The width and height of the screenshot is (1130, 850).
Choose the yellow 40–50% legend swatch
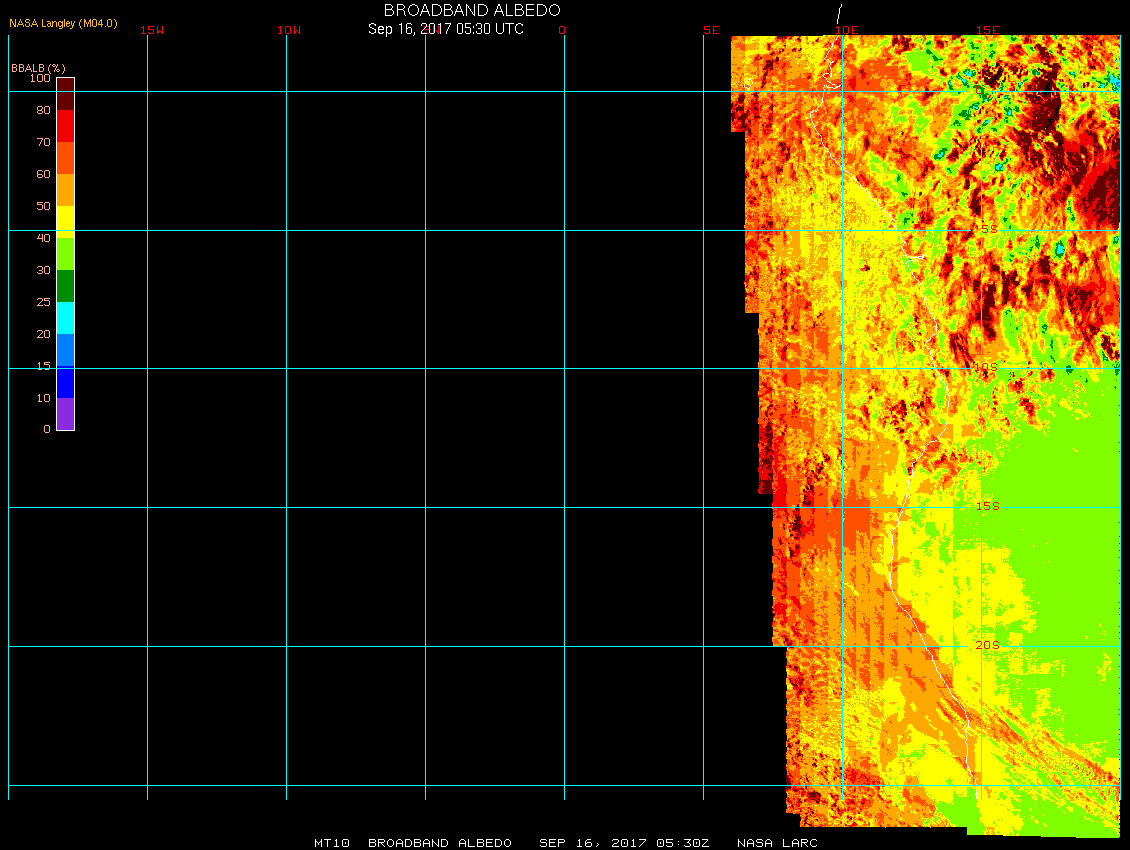click(65, 222)
